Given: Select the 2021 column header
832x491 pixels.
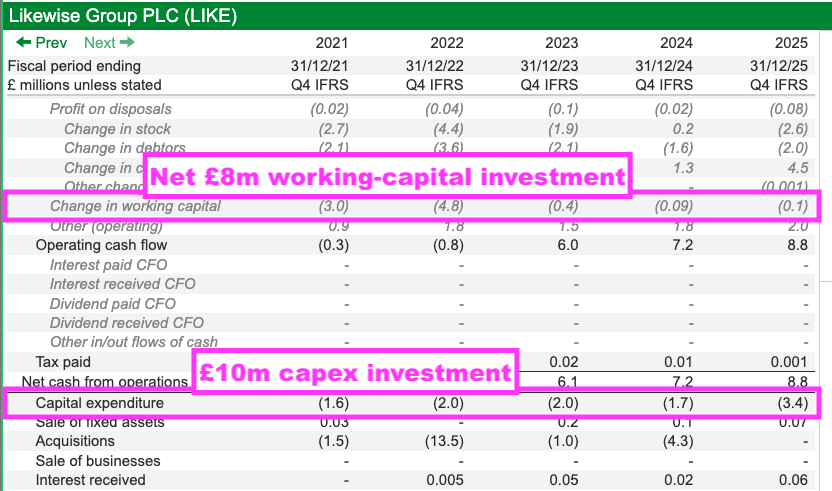Looking at the screenshot, I should (332, 43).
